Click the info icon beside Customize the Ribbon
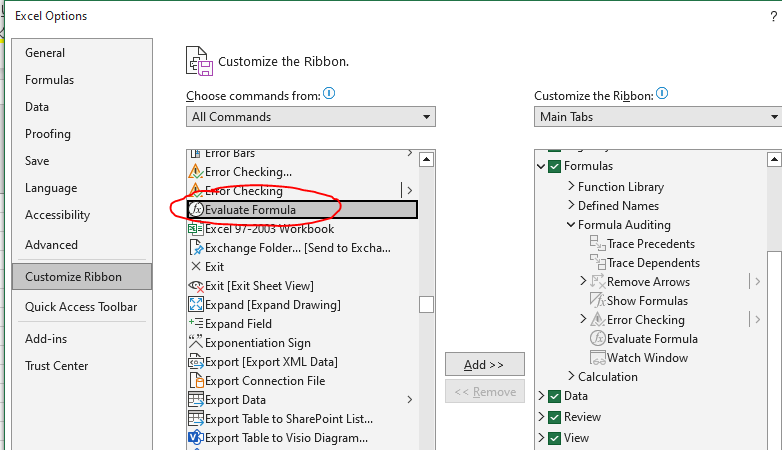 (662, 93)
